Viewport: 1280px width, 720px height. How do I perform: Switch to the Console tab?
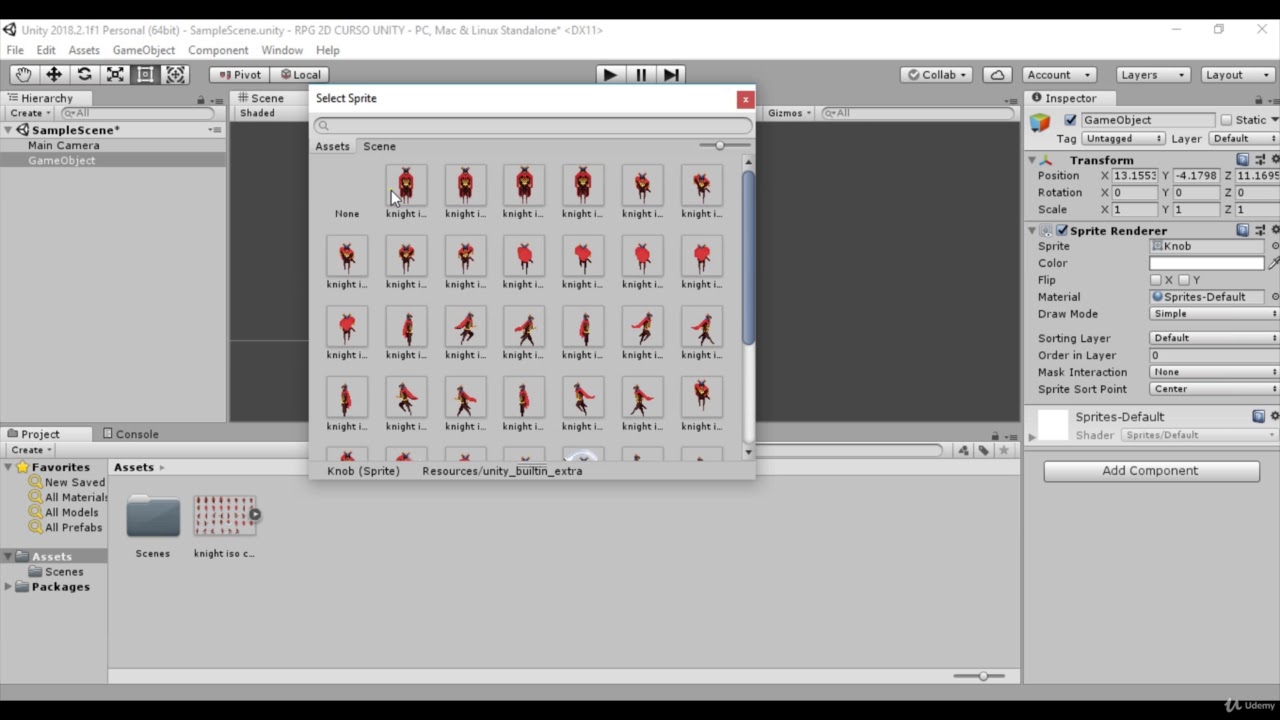(x=130, y=434)
